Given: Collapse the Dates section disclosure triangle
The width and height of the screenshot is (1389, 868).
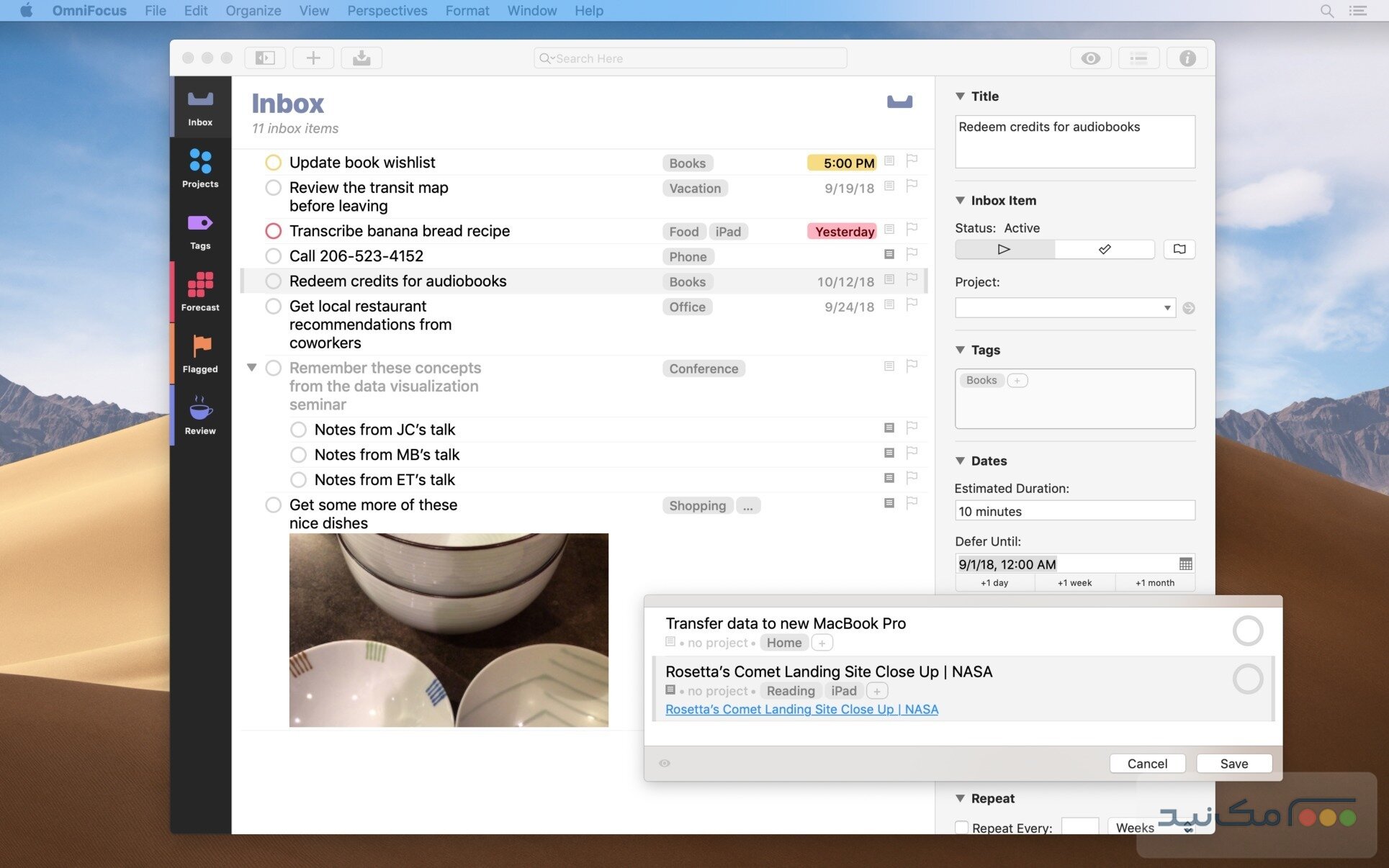Looking at the screenshot, I should [960, 461].
